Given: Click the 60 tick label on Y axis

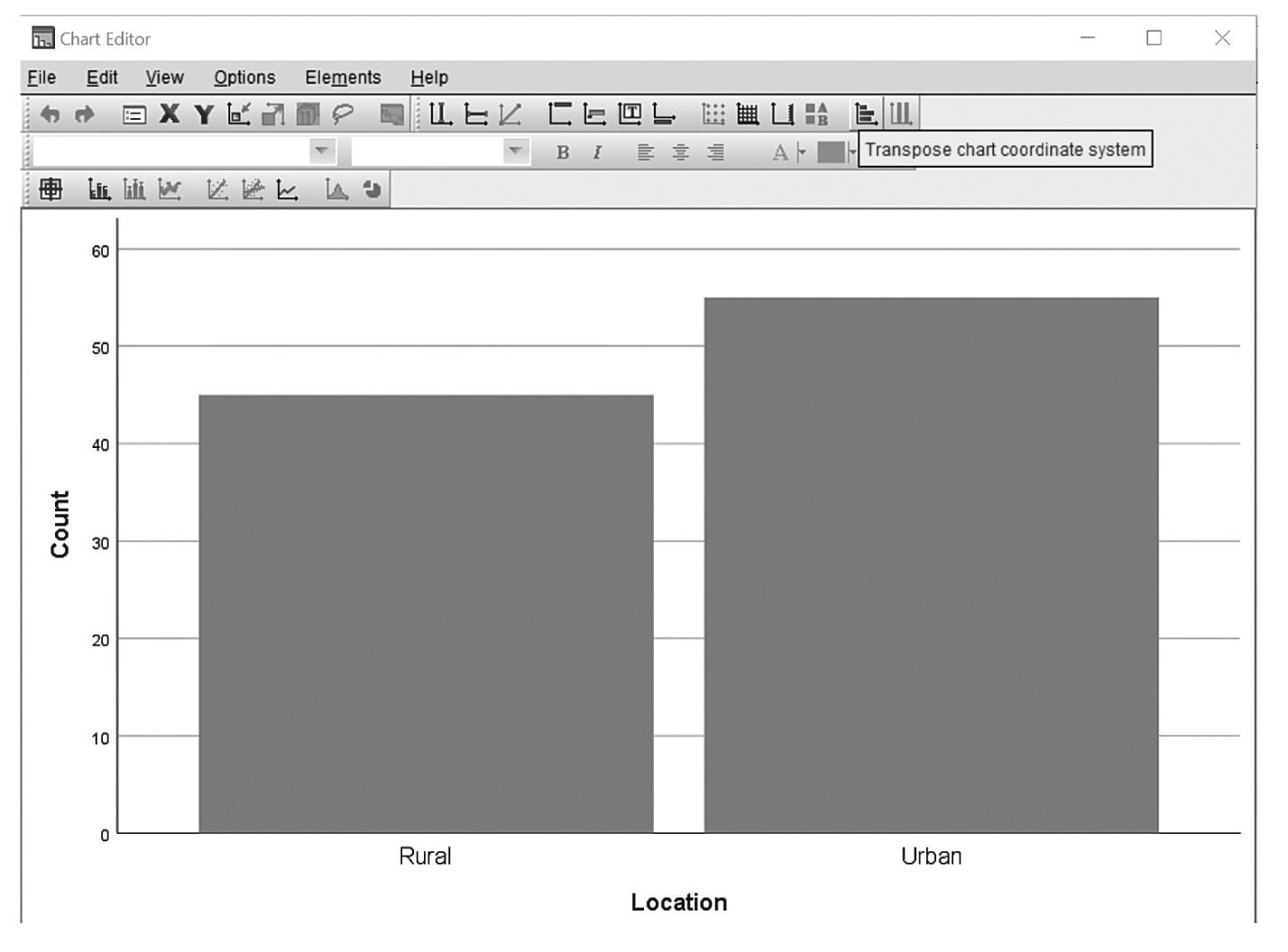Looking at the screenshot, I should click(x=100, y=252).
